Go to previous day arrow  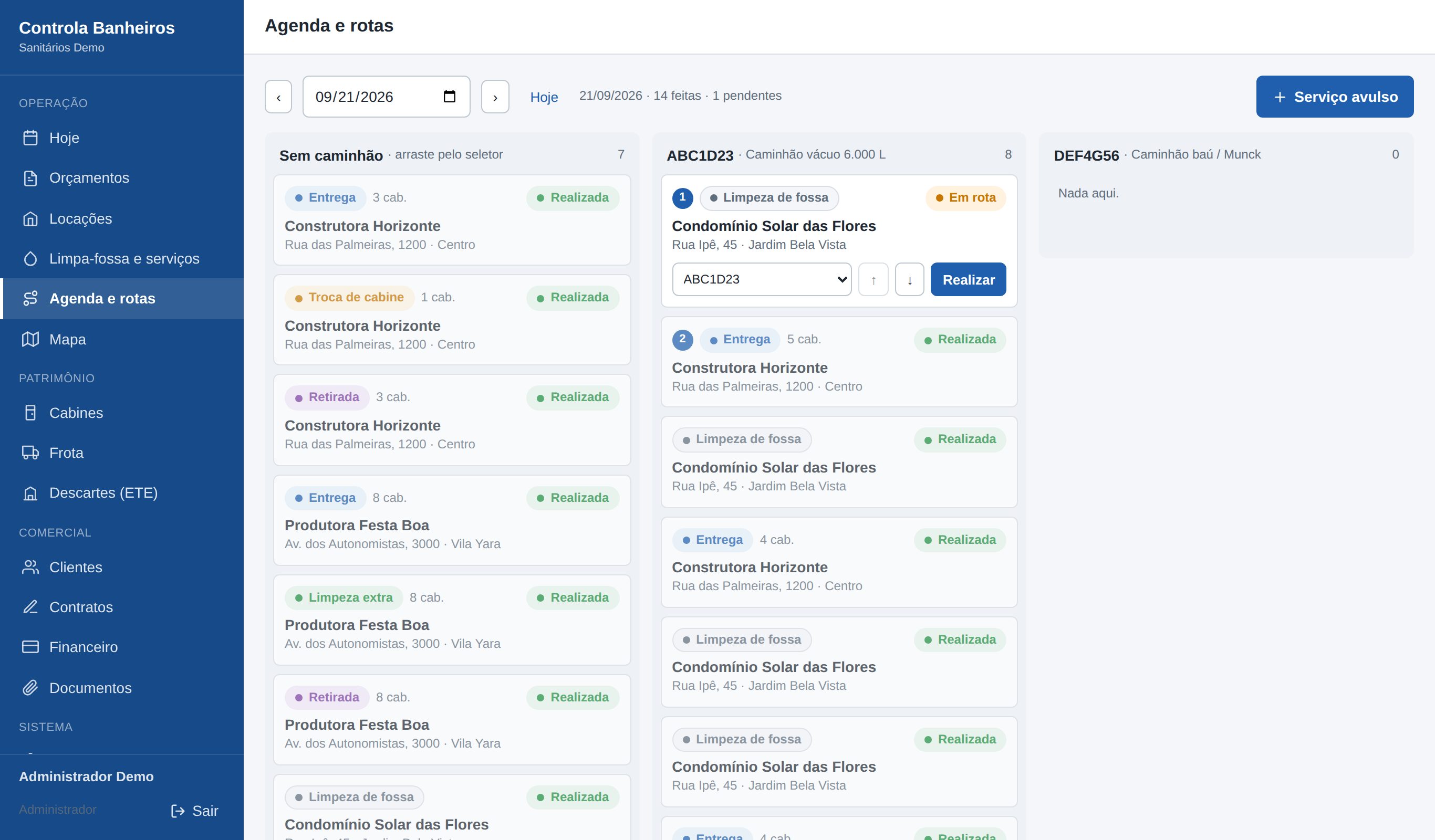(278, 97)
